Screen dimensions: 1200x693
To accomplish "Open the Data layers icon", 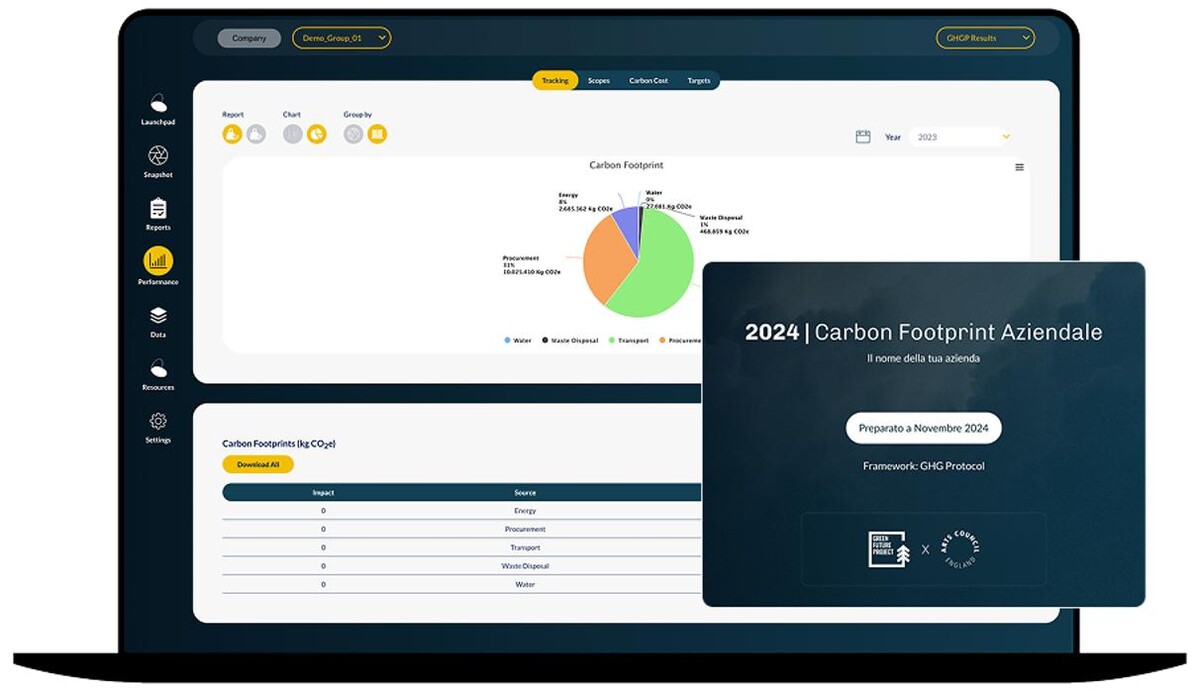I will (x=158, y=316).
